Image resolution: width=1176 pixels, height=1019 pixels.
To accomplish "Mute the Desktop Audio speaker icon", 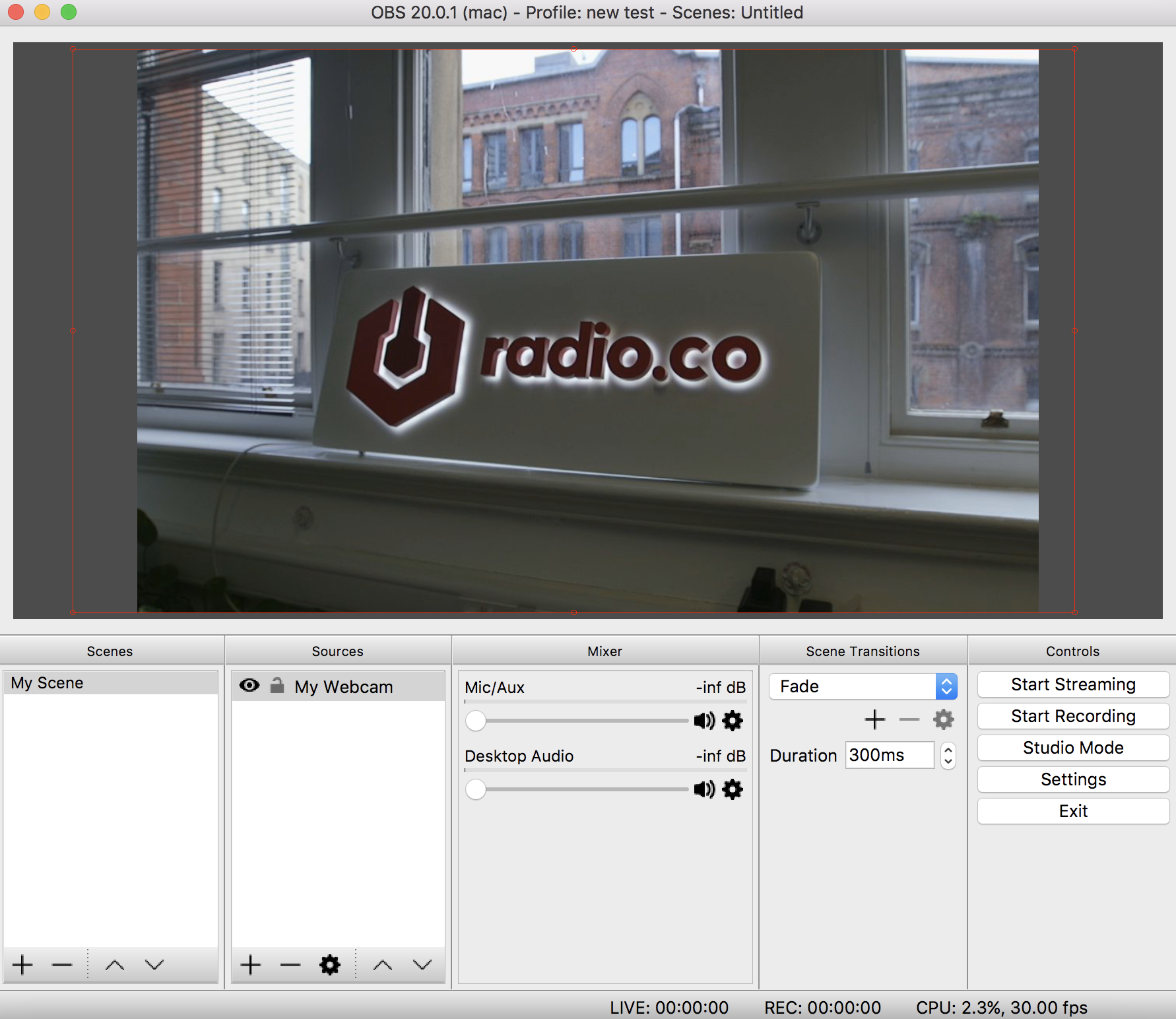I will 704,789.
